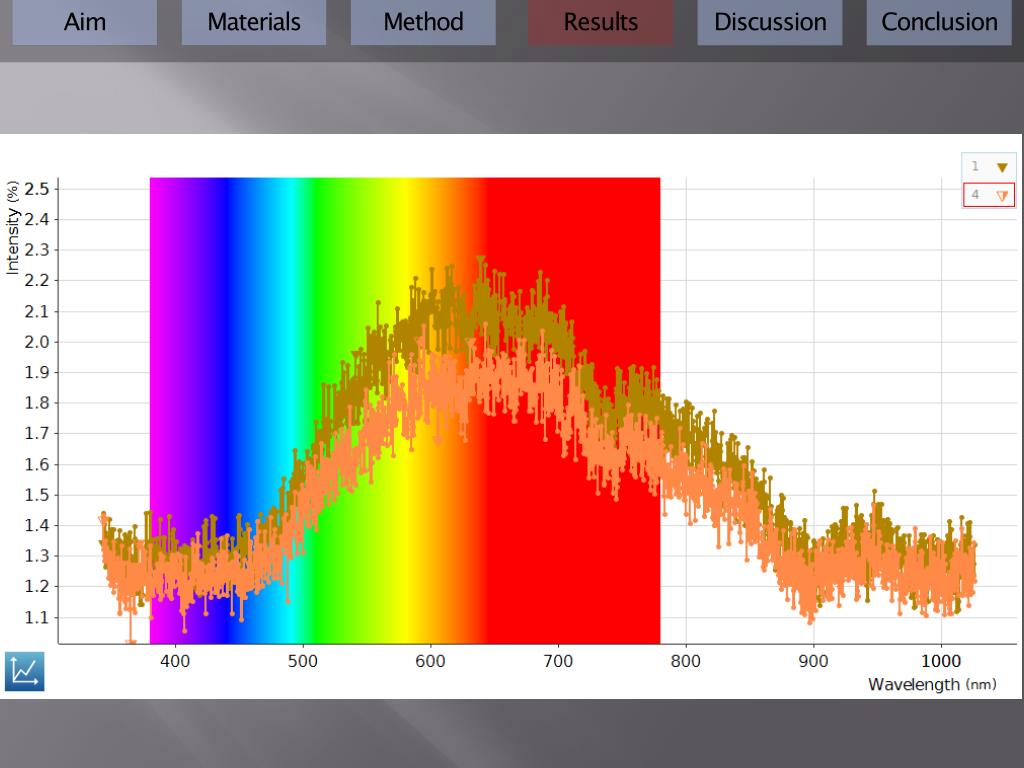Go to the Aim section
Image resolution: width=1024 pixels, height=768 pixels.
[x=84, y=22]
